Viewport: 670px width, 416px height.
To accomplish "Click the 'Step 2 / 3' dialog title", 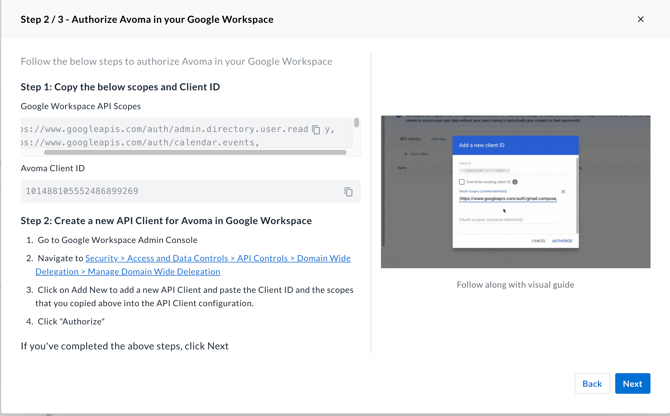I will coord(147,20).
